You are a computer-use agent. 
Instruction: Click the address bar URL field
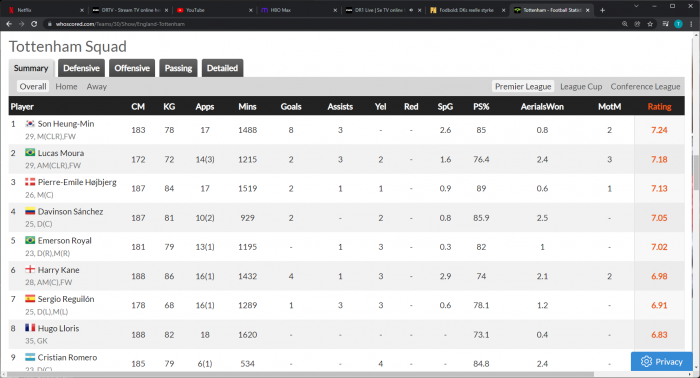tap(330, 24)
